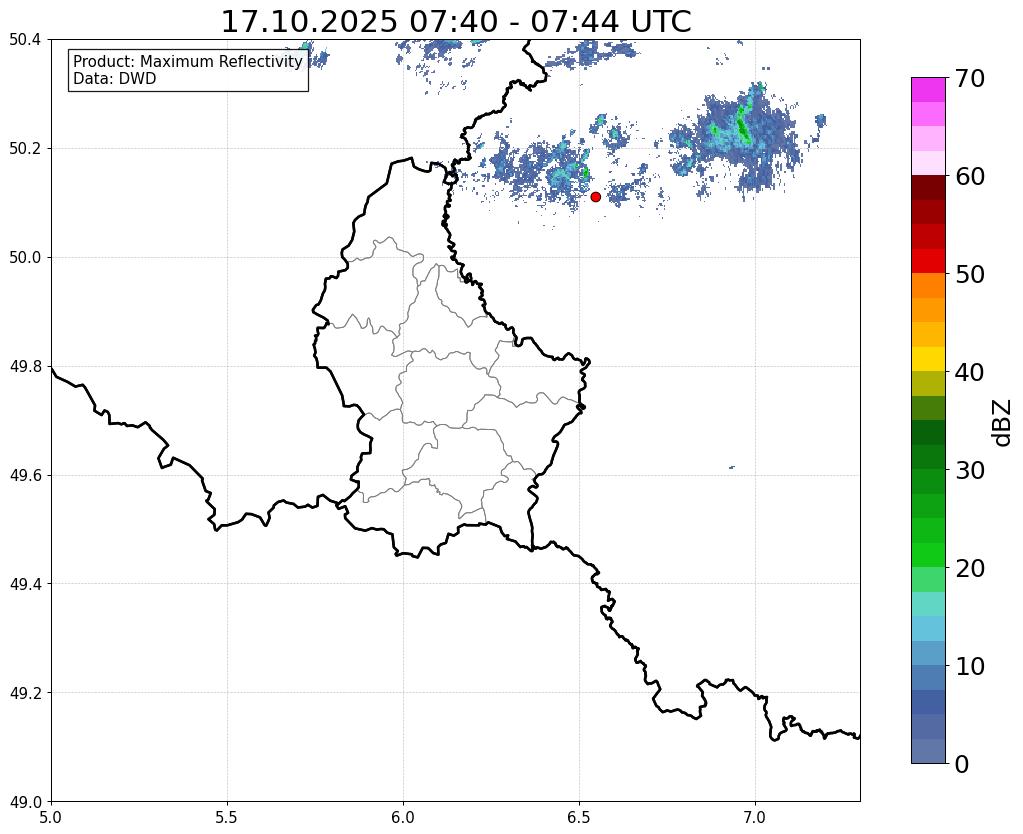1023x834 pixels.
Task: Click the colorbar tick label '10'
Action: click(970, 666)
